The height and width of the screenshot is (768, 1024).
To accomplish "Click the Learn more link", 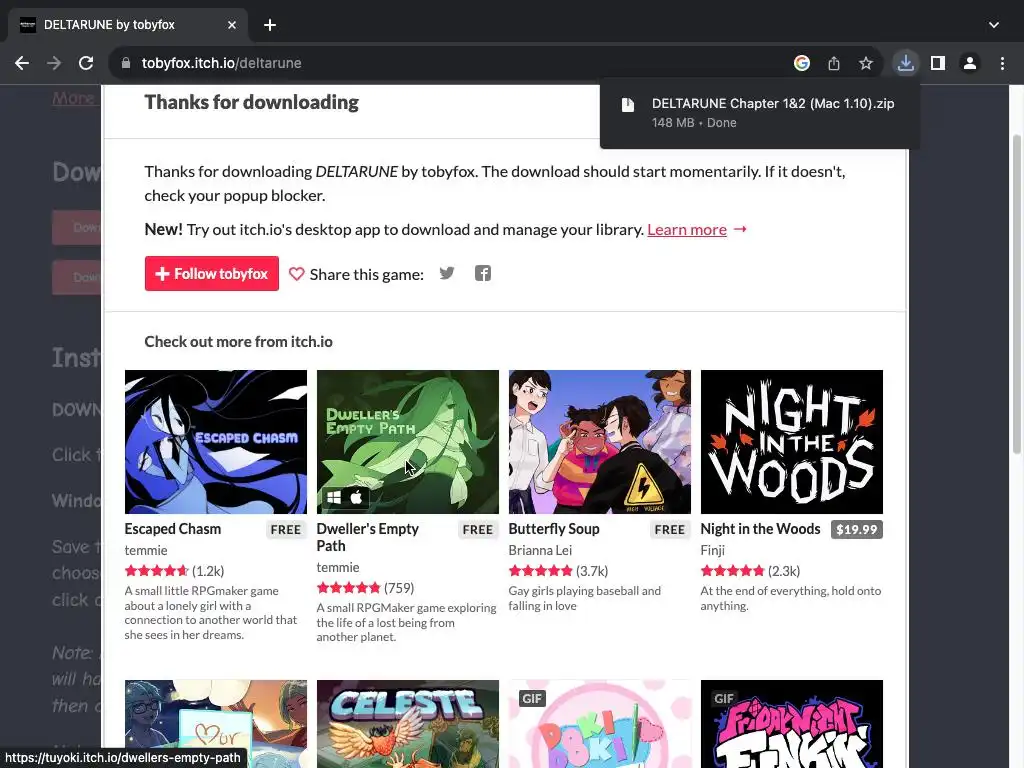I will point(687,230).
